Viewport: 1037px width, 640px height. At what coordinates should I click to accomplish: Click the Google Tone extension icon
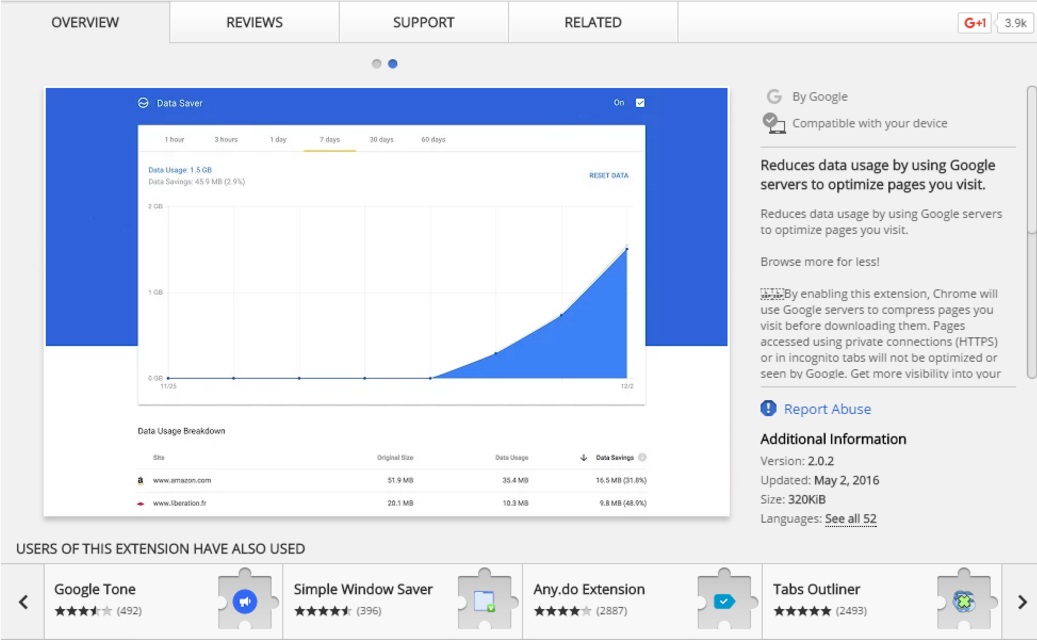click(x=245, y=600)
